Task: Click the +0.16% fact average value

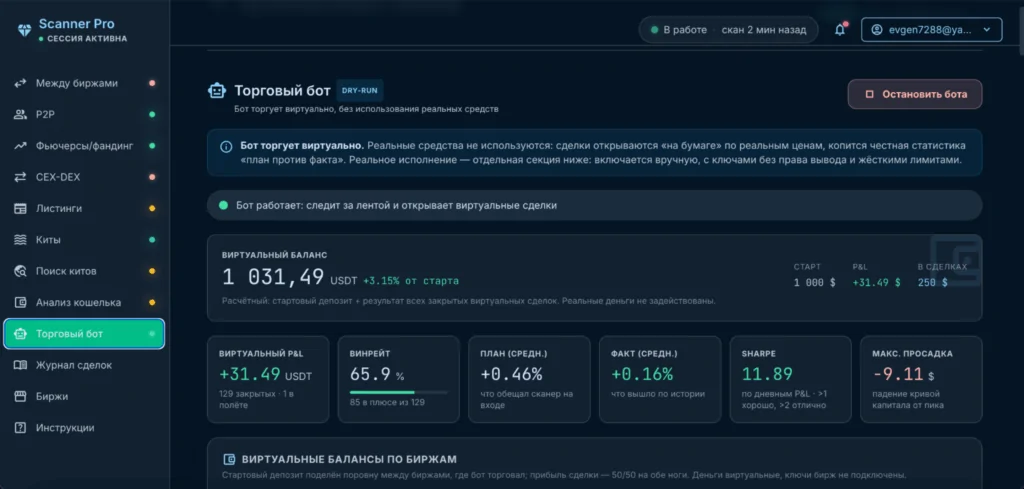Action: point(642,374)
